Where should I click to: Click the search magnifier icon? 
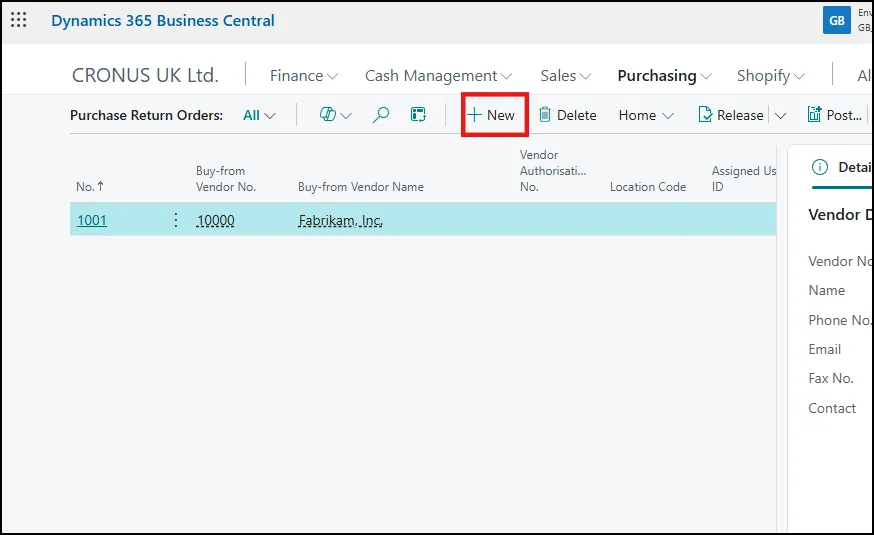(x=381, y=115)
